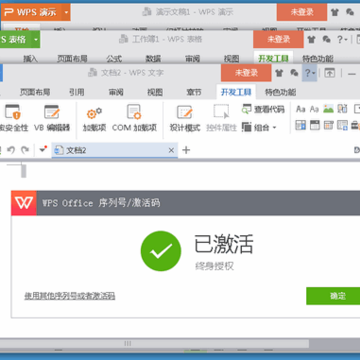This screenshot has width=360, height=360.
Task: Insert building block gallery control beside picture icon
Action: click(x=342, y=109)
